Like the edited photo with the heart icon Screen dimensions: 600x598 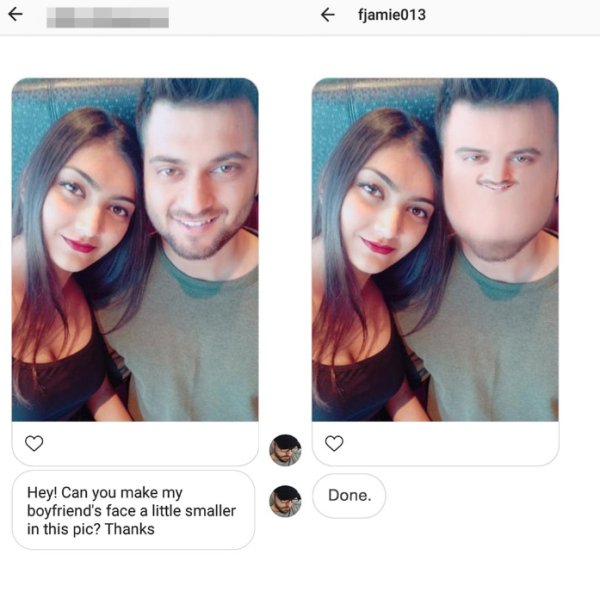pos(334,443)
